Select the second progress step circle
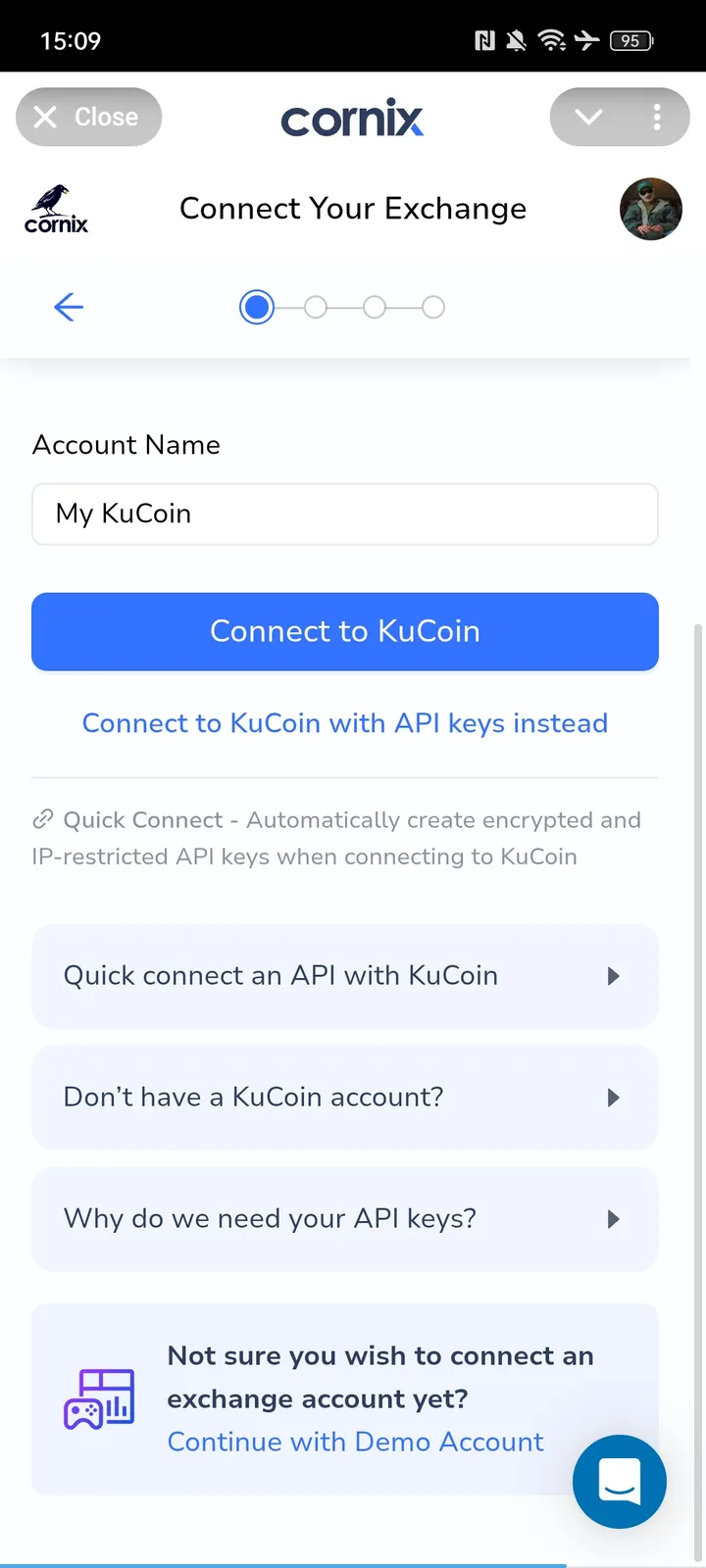This screenshot has width=706, height=1568. pos(316,308)
